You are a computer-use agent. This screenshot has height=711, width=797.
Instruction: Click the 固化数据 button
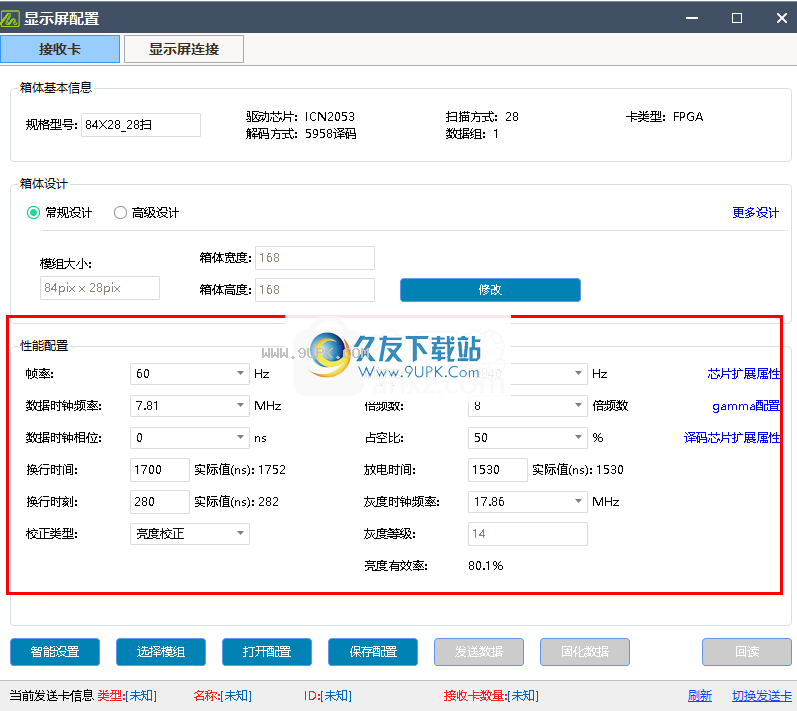(585, 652)
